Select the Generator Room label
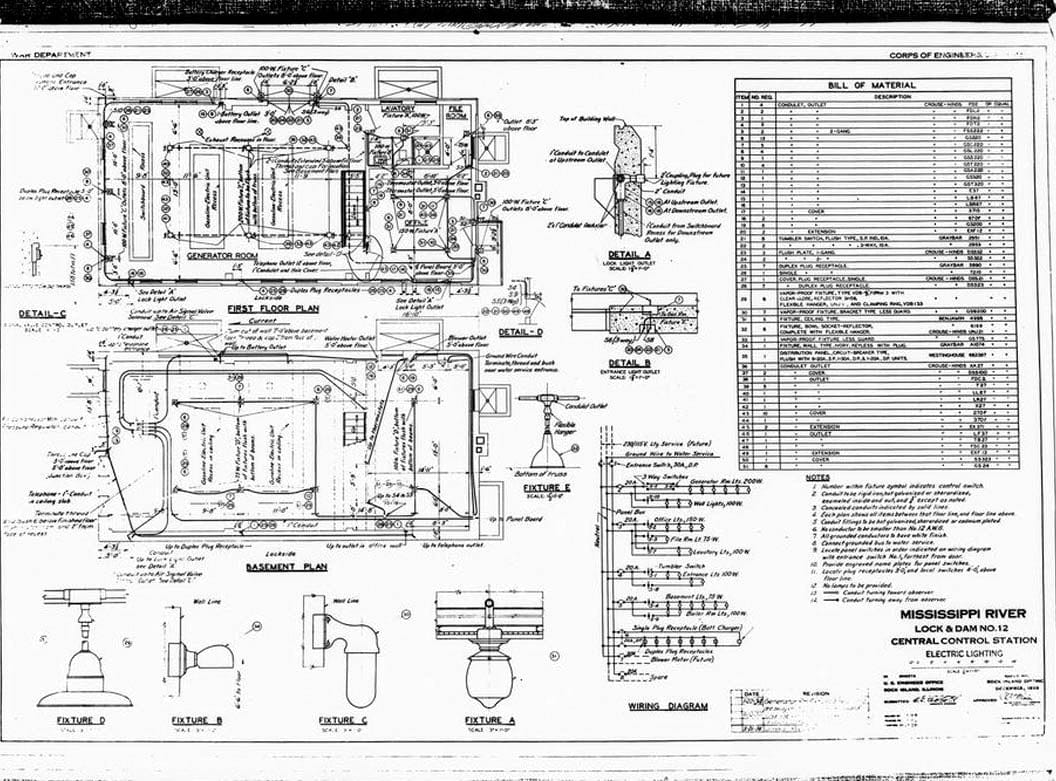This screenshot has width=1056, height=781. [223, 256]
